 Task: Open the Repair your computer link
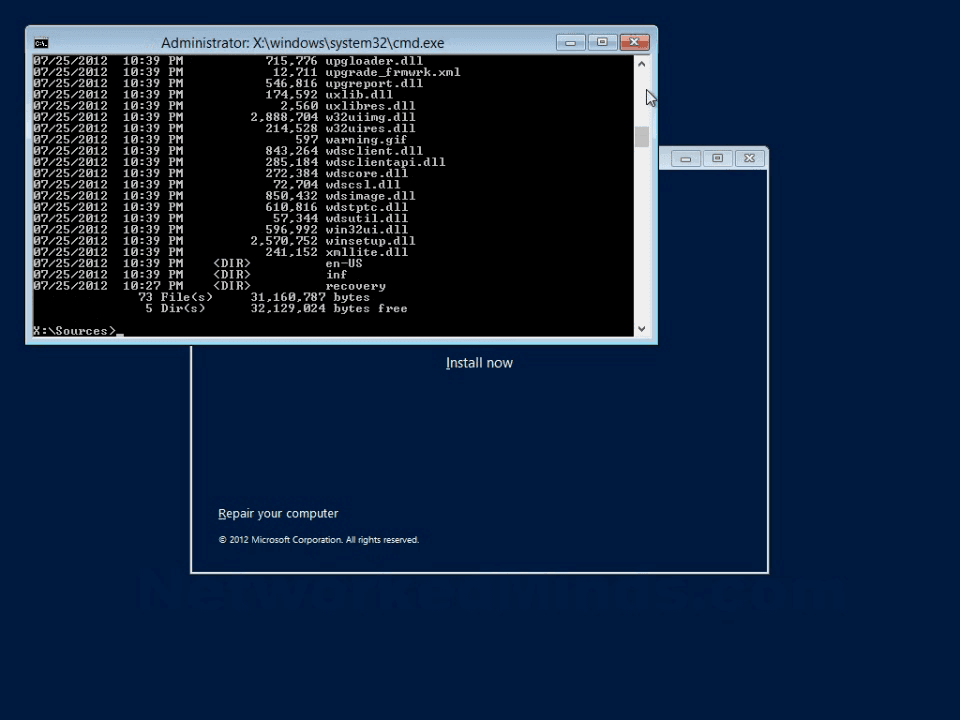[278, 514]
